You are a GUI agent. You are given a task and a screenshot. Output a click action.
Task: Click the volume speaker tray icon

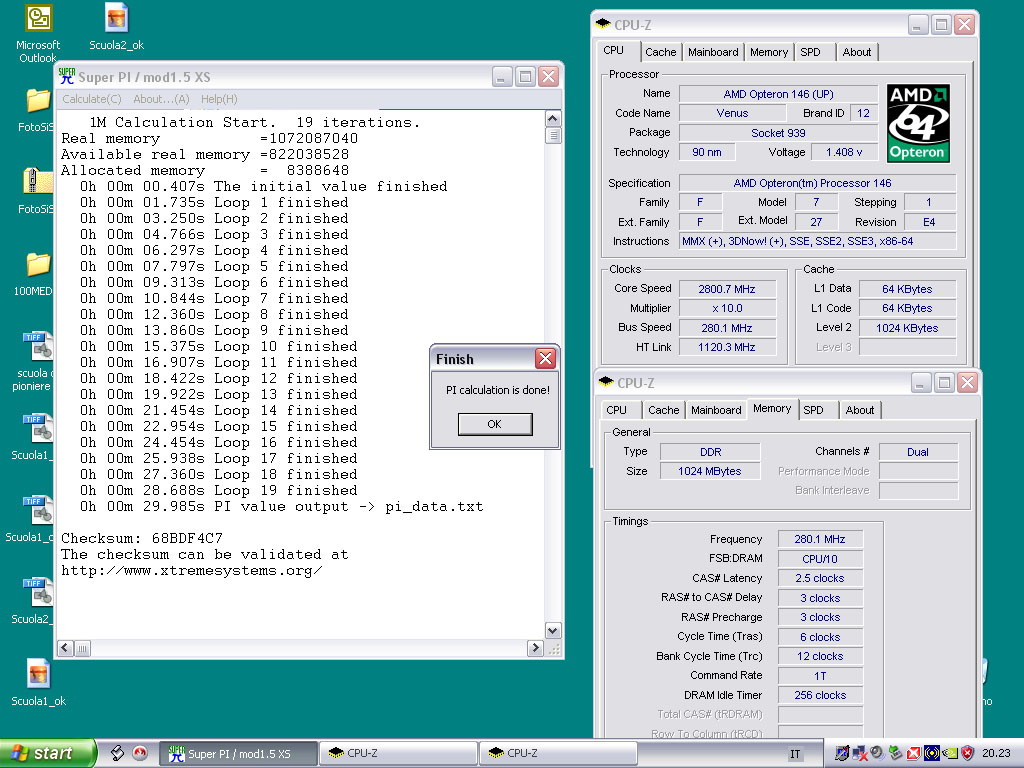(877, 753)
